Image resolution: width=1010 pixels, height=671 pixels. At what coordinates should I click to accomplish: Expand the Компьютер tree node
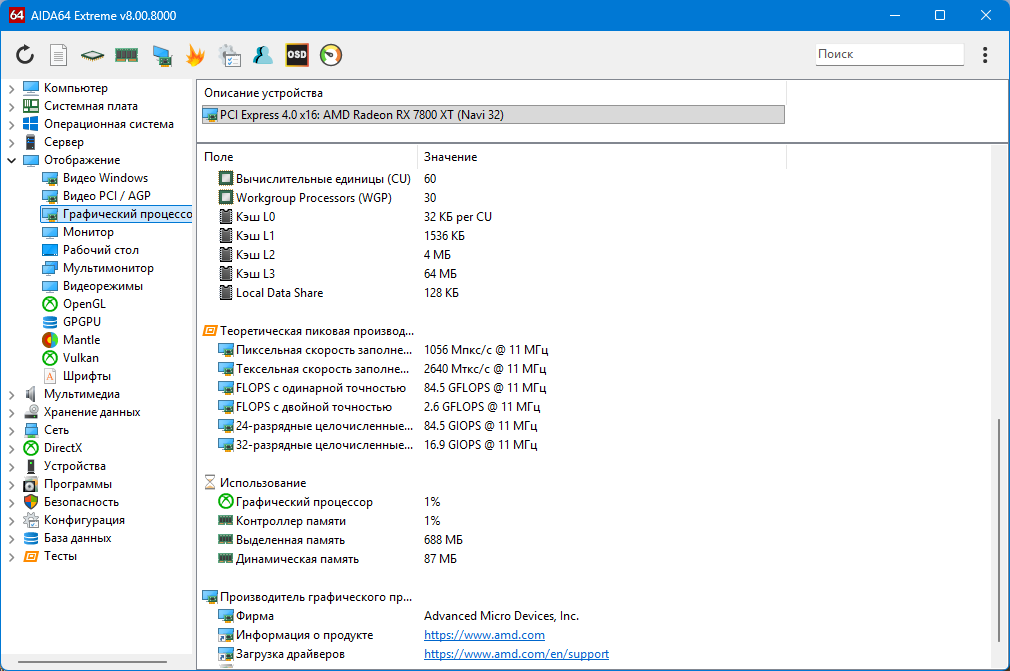click(11, 88)
